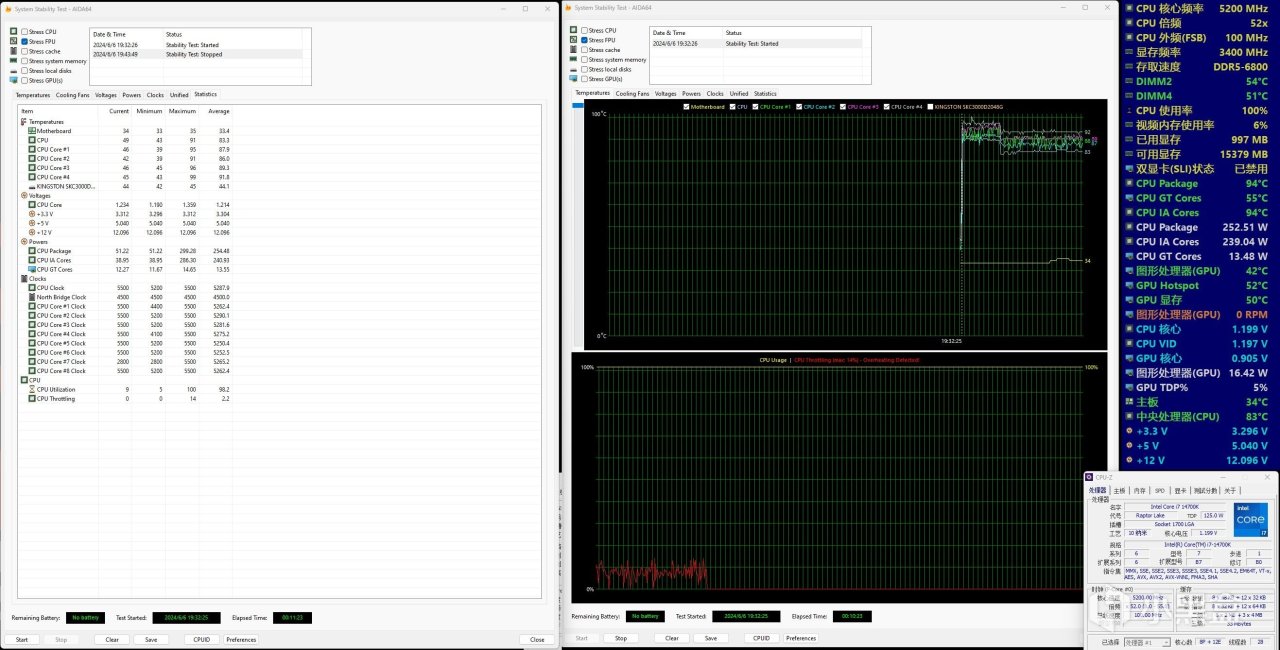Click Close button in left AIDA64 window
This screenshot has width=1280, height=650.
[537, 639]
